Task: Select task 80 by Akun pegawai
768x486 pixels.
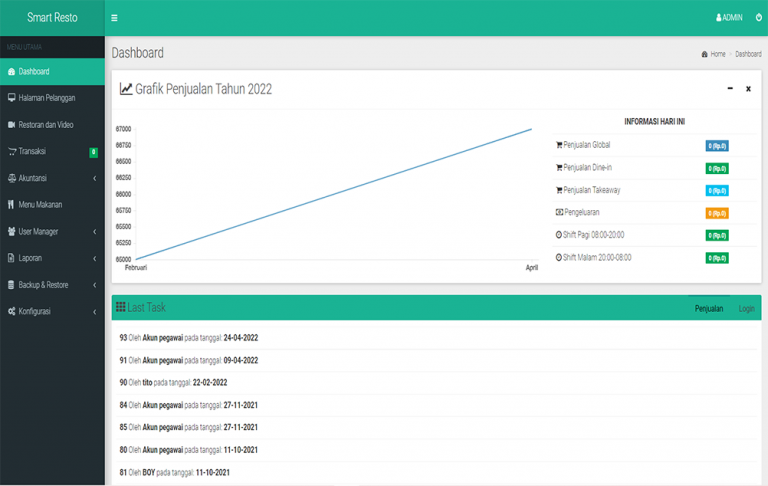Action: point(436,450)
